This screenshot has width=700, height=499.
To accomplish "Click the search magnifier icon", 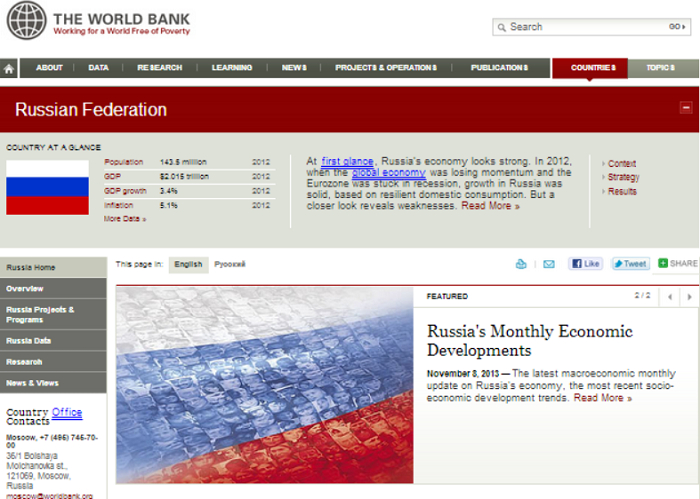I will click(502, 28).
